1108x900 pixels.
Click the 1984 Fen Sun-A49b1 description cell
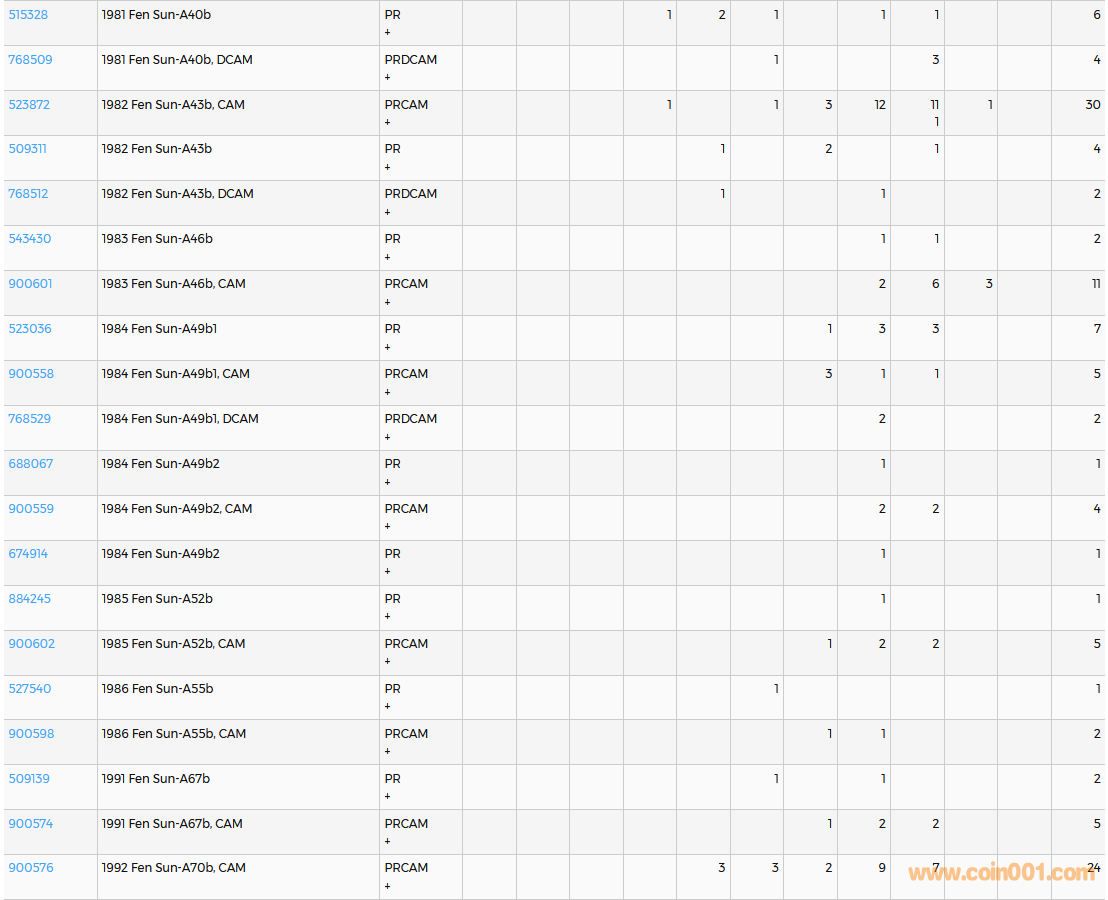point(159,329)
